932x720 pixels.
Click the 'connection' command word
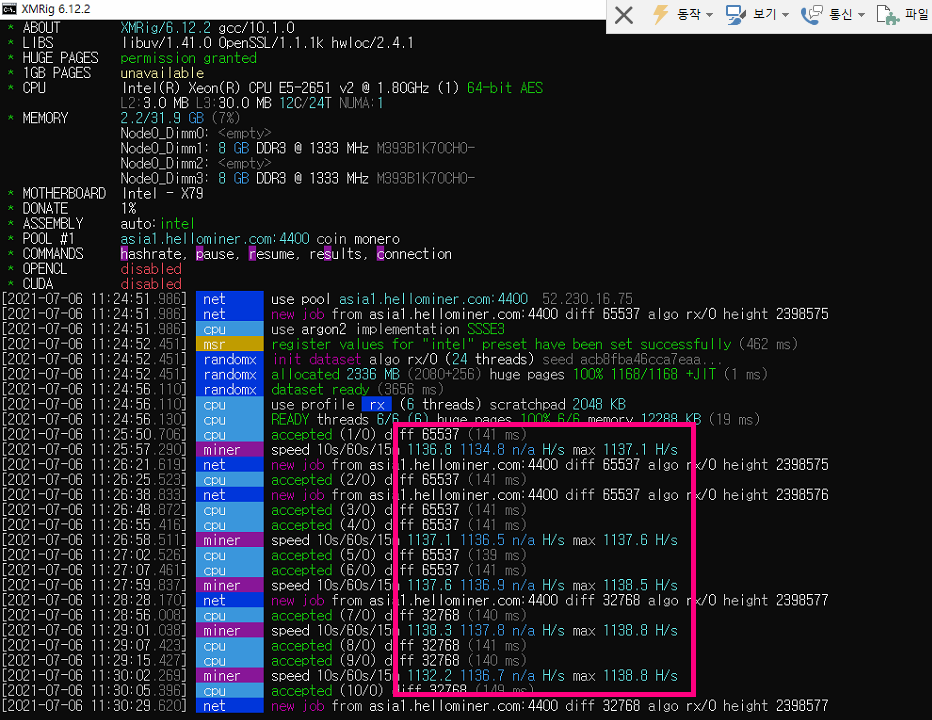tap(414, 254)
